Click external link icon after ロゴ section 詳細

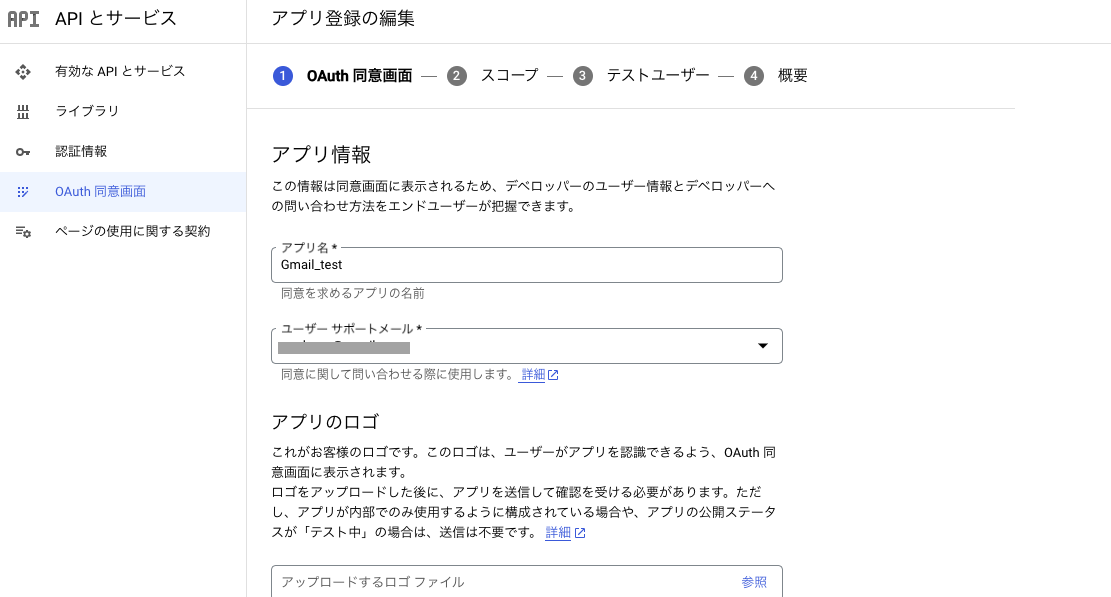tap(579, 533)
